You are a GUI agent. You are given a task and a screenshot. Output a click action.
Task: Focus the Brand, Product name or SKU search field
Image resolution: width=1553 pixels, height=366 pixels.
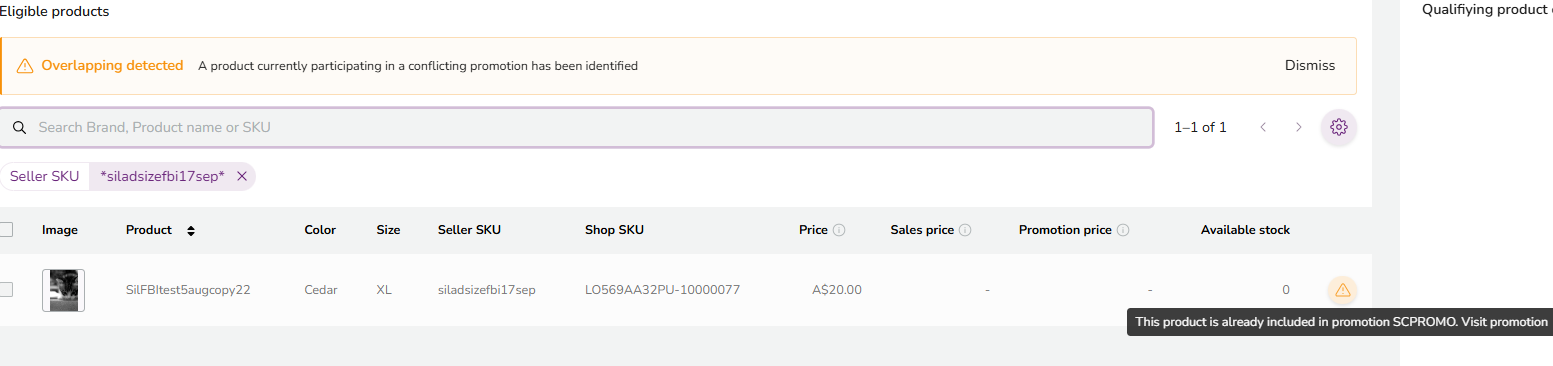[576, 128]
